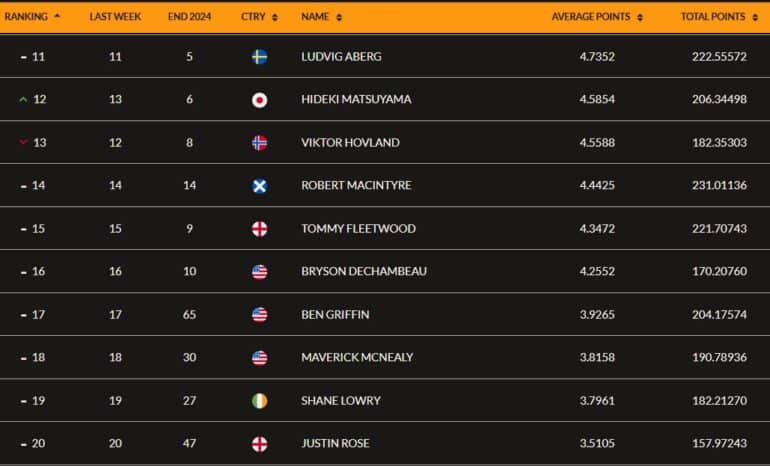Select the Ben Griffin name link
Screen dimensions: 770x466
click(335, 314)
